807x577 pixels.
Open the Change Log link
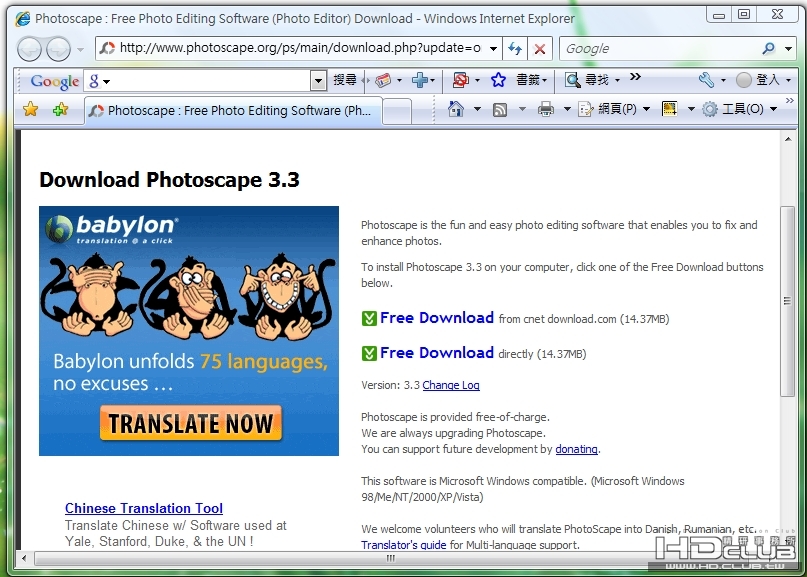coord(451,385)
